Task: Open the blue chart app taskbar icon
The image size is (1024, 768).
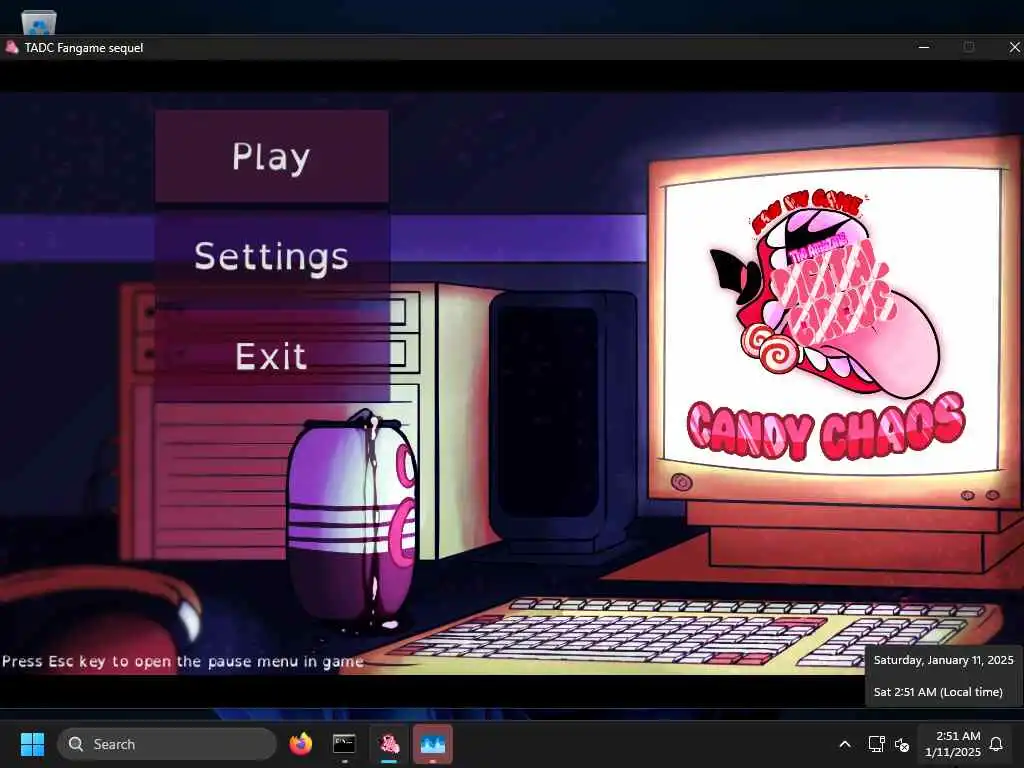Action: 432,744
